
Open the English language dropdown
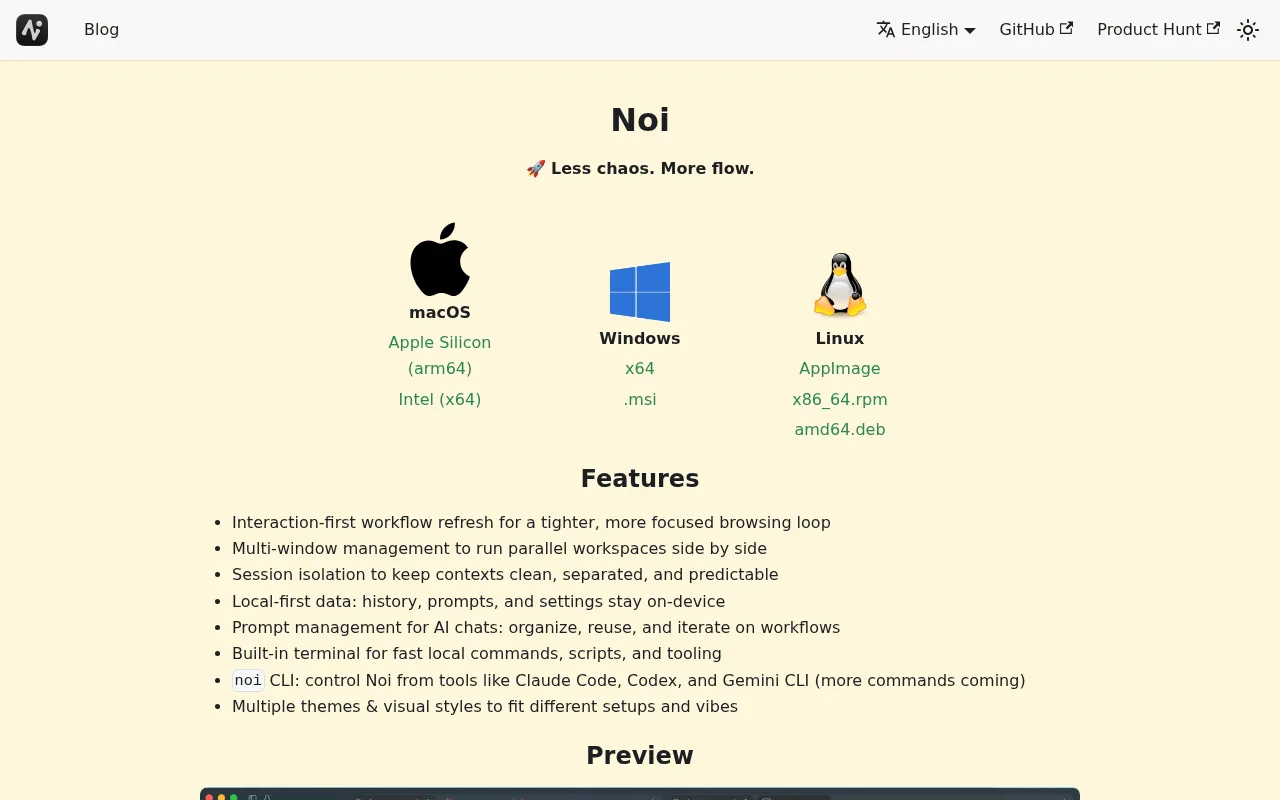point(926,30)
